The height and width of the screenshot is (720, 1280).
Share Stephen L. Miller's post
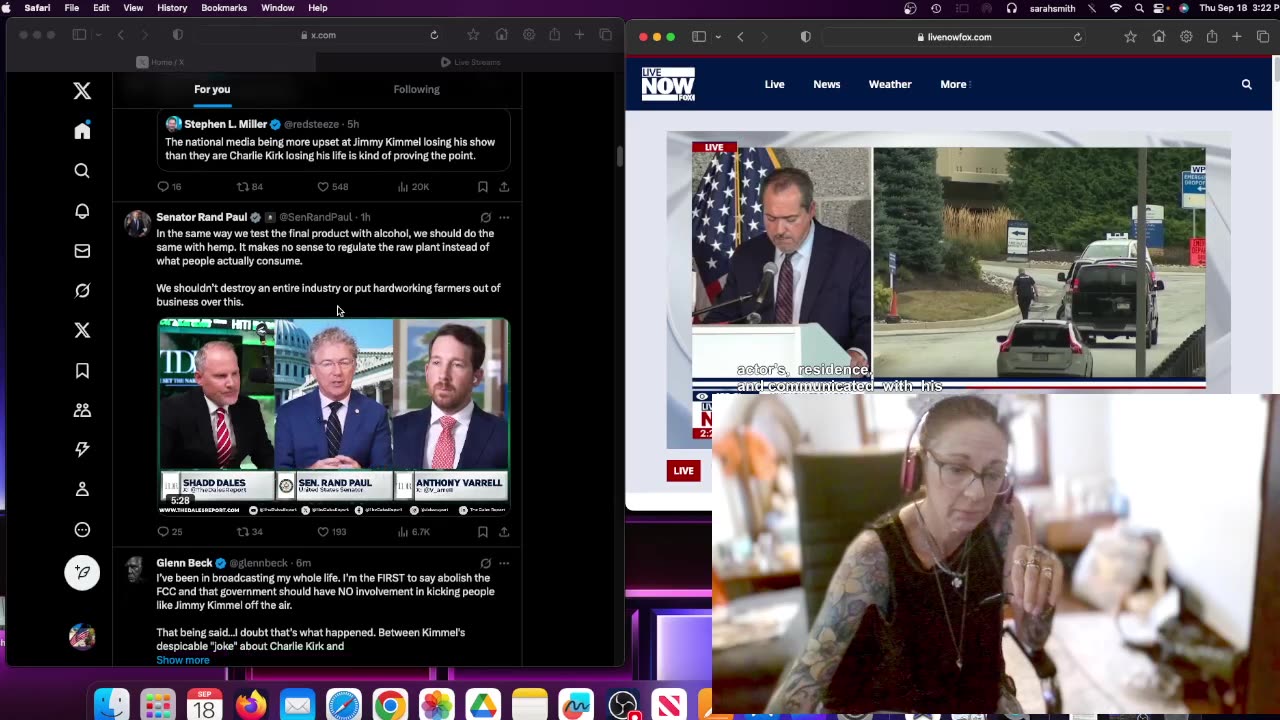pyautogui.click(x=504, y=187)
